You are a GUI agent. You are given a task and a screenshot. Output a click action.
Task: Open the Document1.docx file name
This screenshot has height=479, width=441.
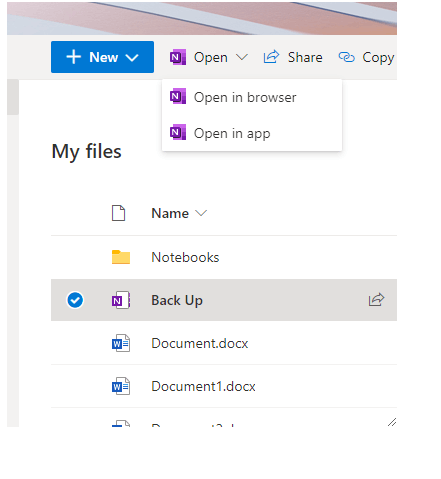203,386
